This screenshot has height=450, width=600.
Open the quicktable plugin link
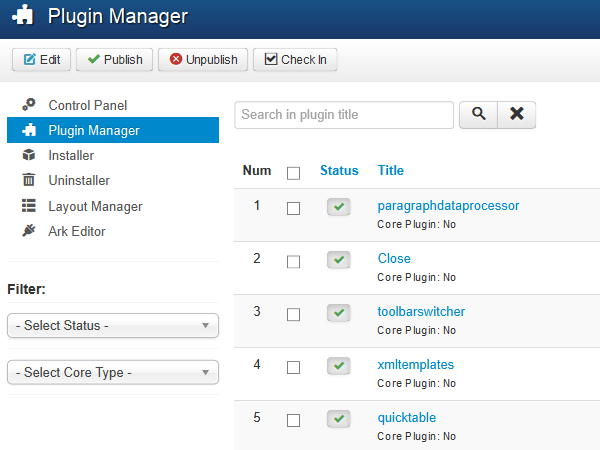406,417
